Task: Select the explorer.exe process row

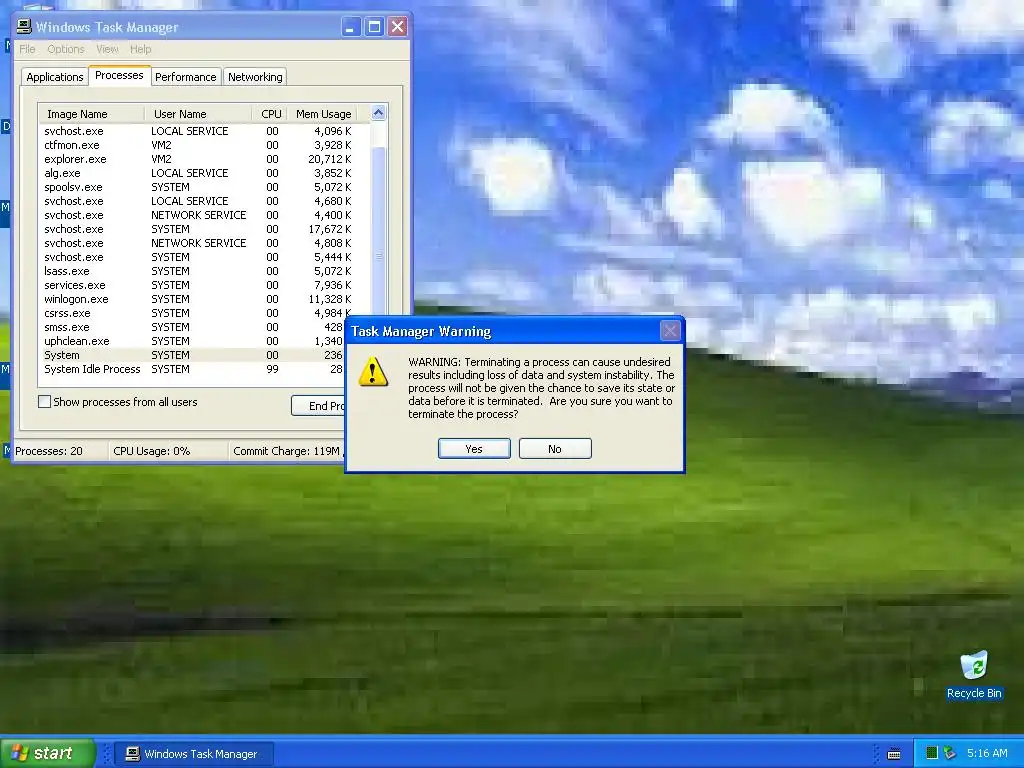Action: tap(204, 159)
